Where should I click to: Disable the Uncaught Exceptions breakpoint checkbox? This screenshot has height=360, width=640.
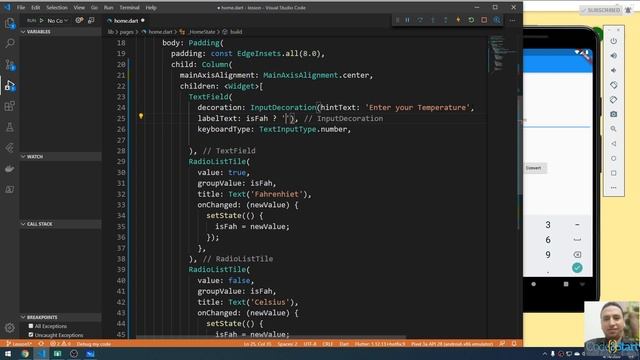[31, 335]
